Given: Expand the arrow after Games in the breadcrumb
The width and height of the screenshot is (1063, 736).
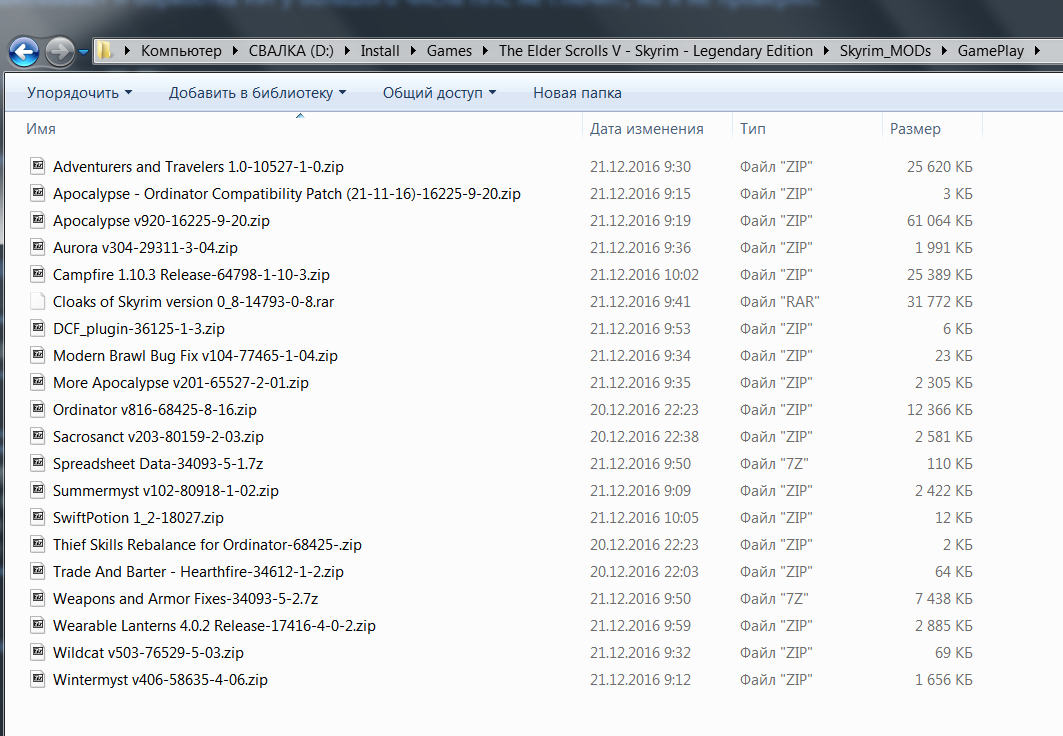Looking at the screenshot, I should coord(485,51).
